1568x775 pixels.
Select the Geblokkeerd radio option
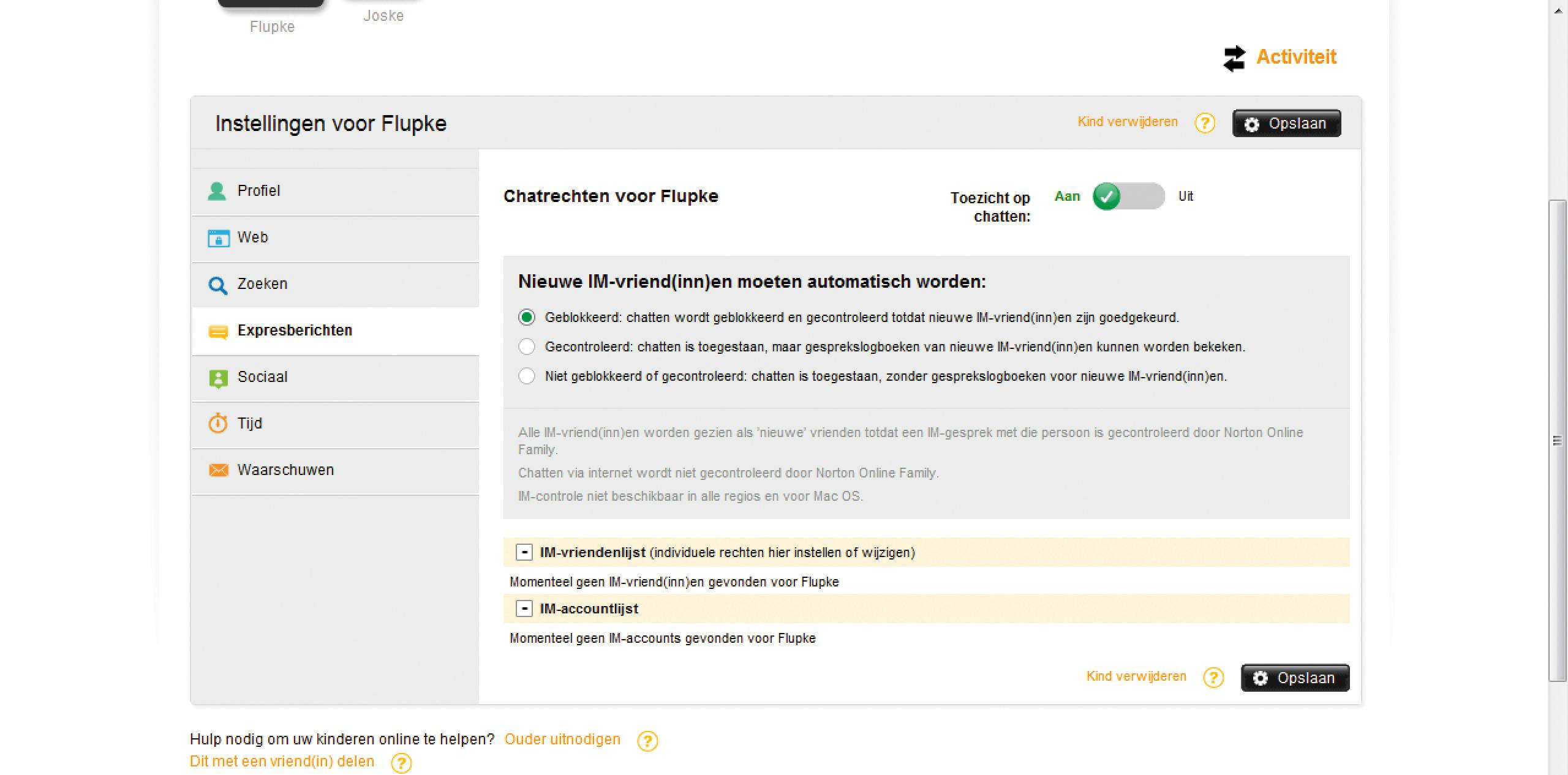pos(527,317)
